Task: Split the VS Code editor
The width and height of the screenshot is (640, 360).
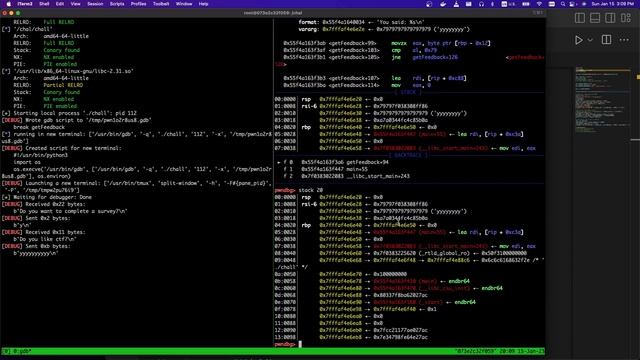Action: pos(607,40)
